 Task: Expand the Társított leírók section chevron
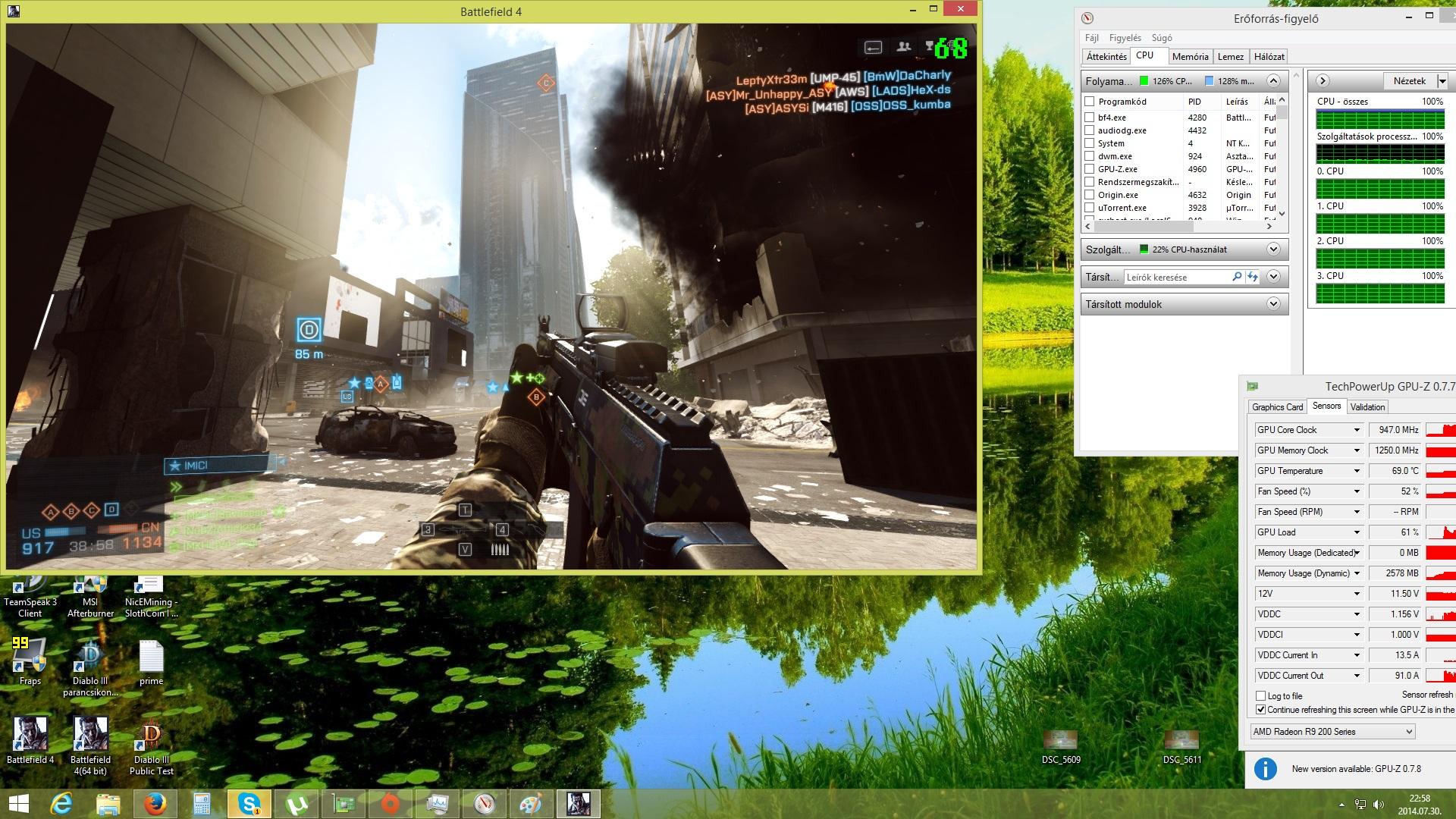tap(1273, 277)
